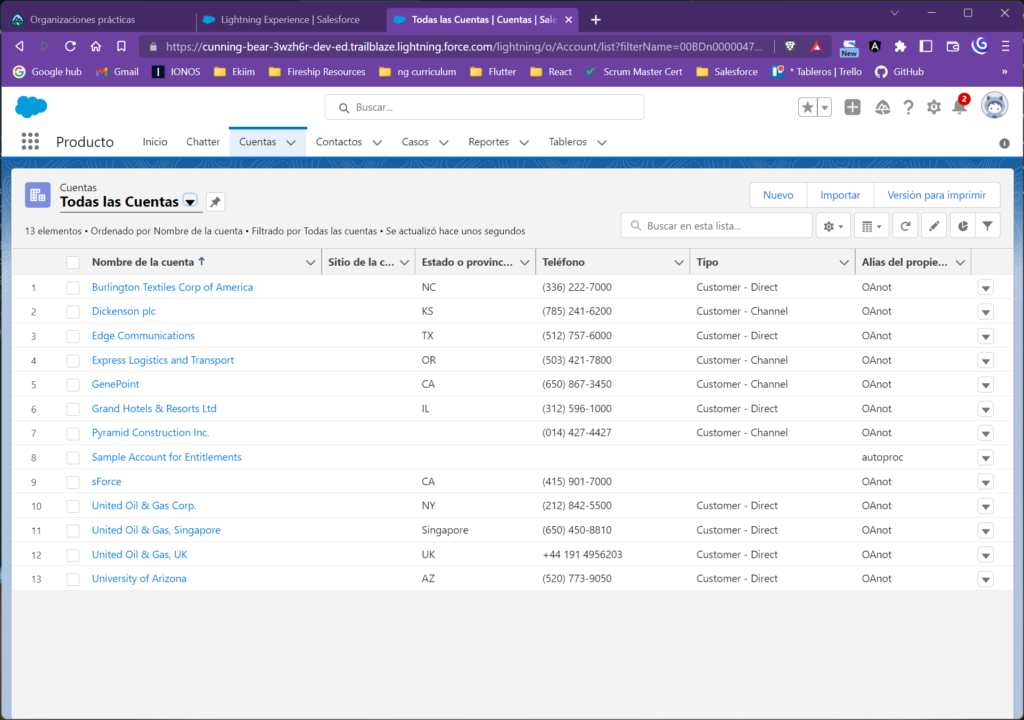Sort by Nombre de la cuenta column
Viewport: 1024px width, 720px height.
[143, 262]
